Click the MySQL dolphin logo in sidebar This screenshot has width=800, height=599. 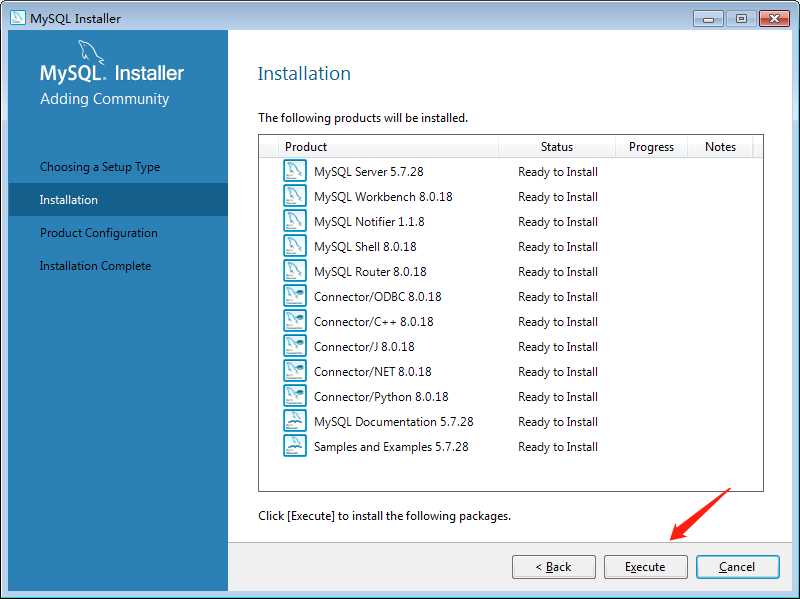click(x=91, y=53)
